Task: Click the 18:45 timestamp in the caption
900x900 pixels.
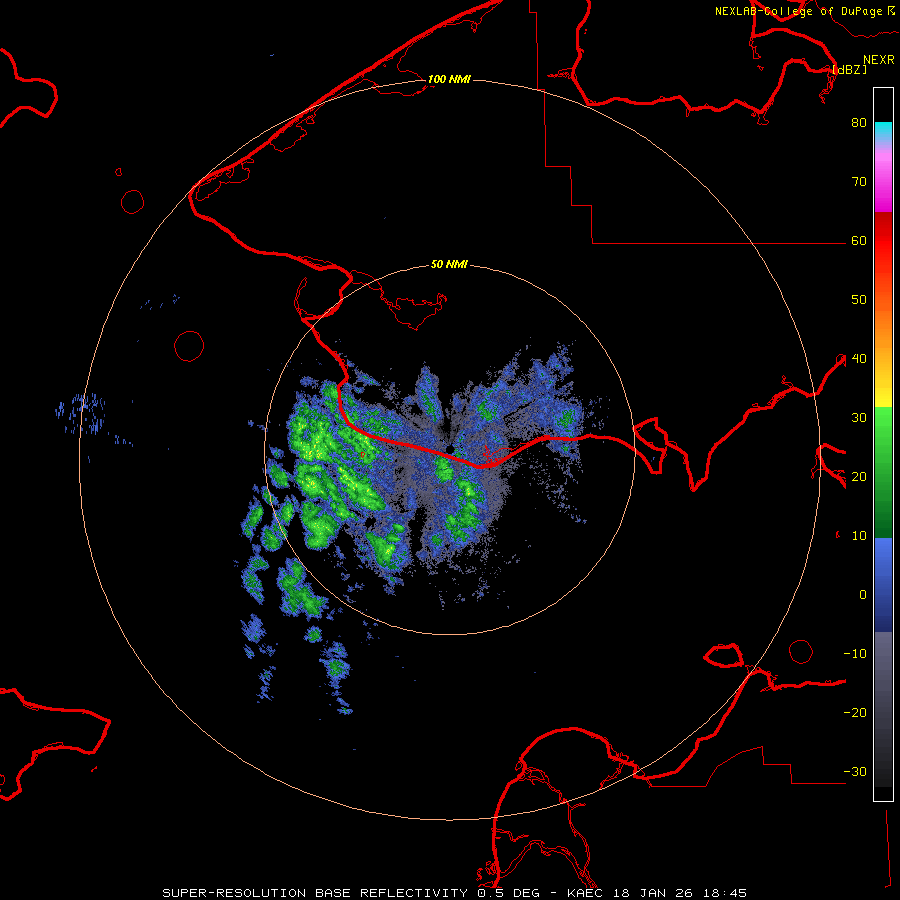Action: click(x=724, y=893)
